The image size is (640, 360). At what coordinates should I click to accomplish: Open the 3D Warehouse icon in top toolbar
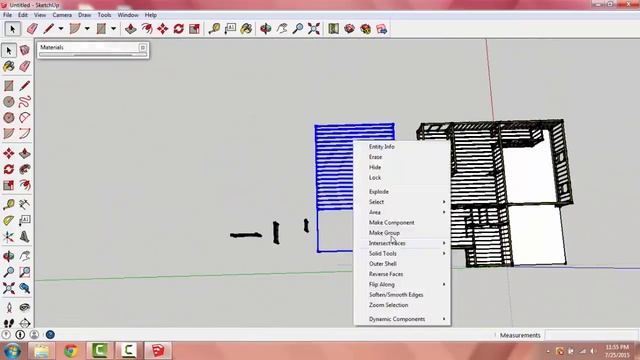pos(349,29)
